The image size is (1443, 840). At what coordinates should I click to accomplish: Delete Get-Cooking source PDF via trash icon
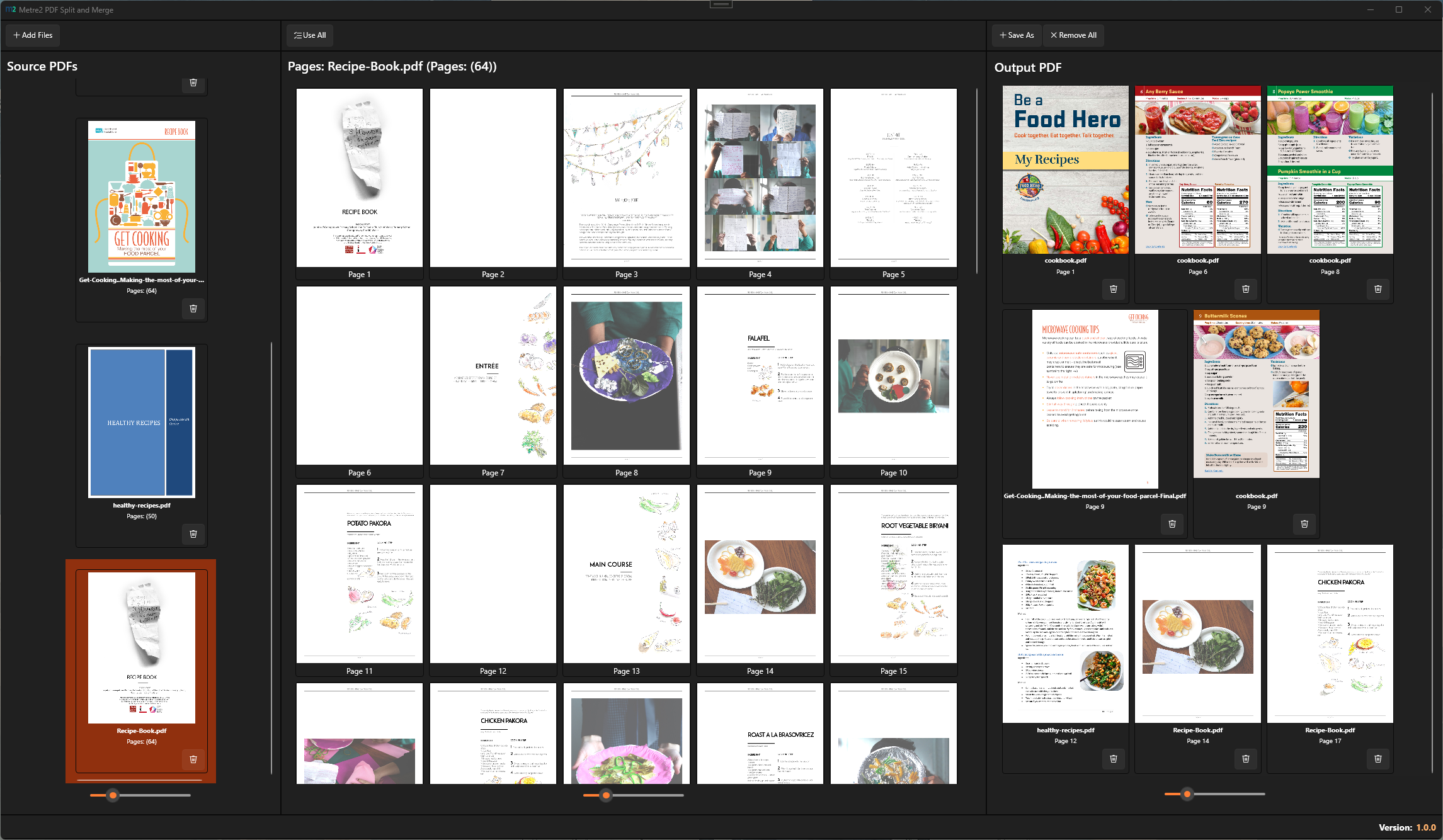coord(193,309)
